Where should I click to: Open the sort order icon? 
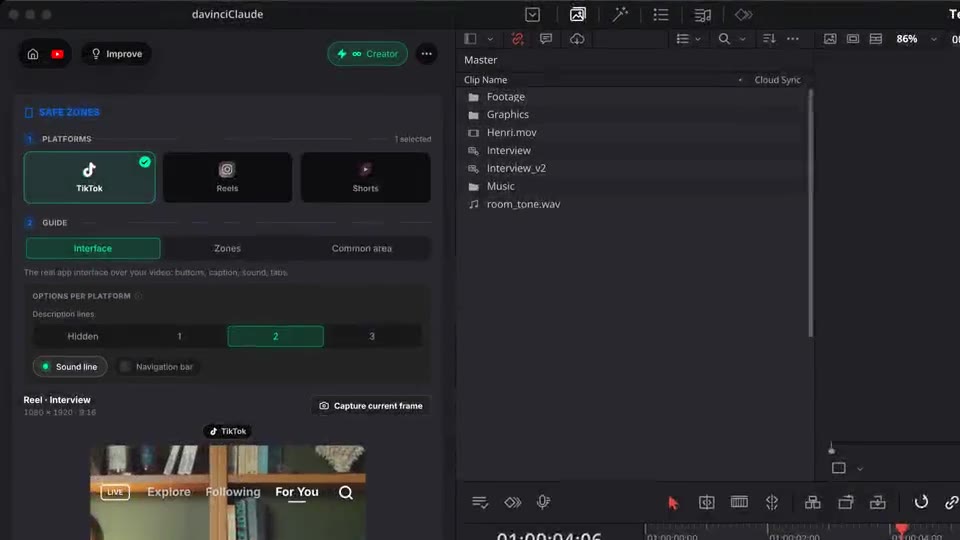[x=770, y=39]
